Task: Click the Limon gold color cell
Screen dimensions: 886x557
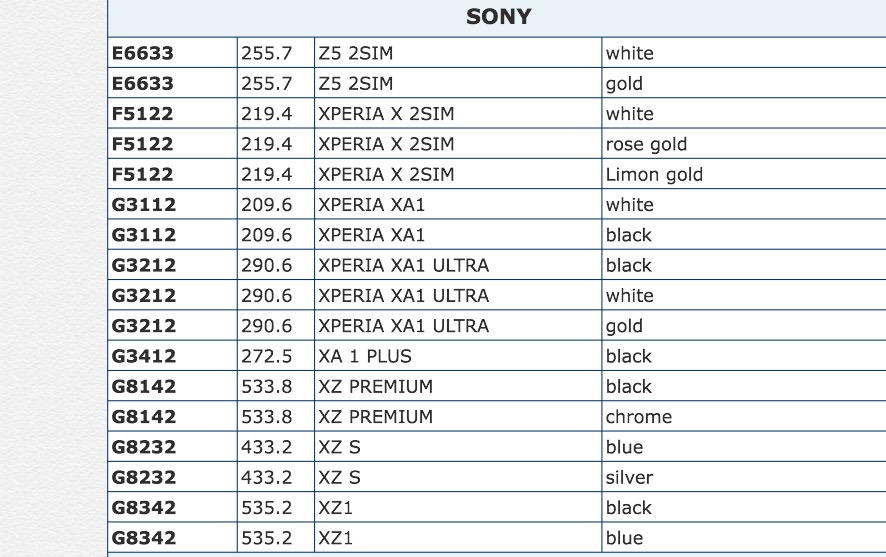Action: point(654,174)
